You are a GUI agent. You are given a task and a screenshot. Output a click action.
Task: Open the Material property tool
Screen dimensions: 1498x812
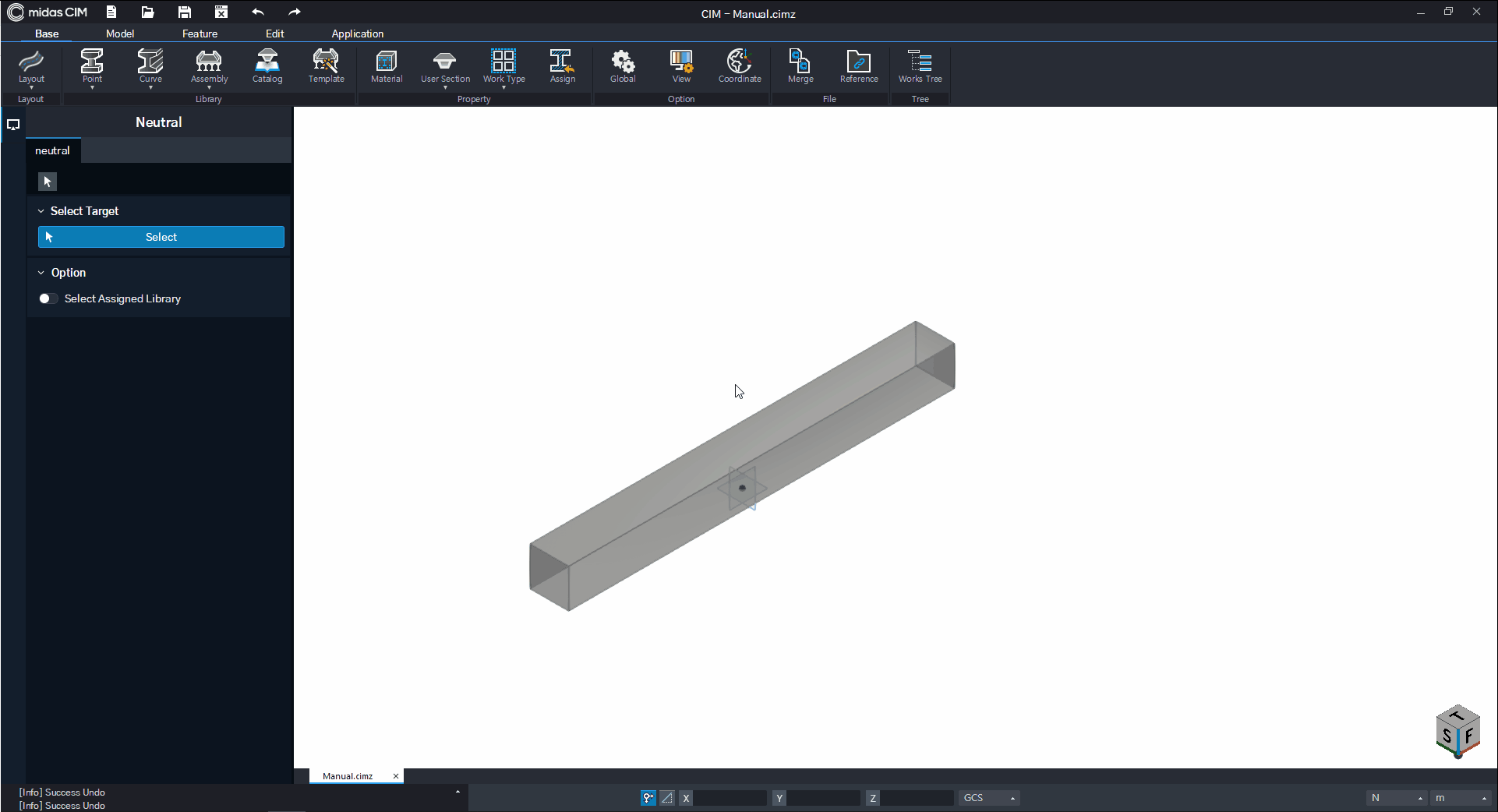pos(387,66)
